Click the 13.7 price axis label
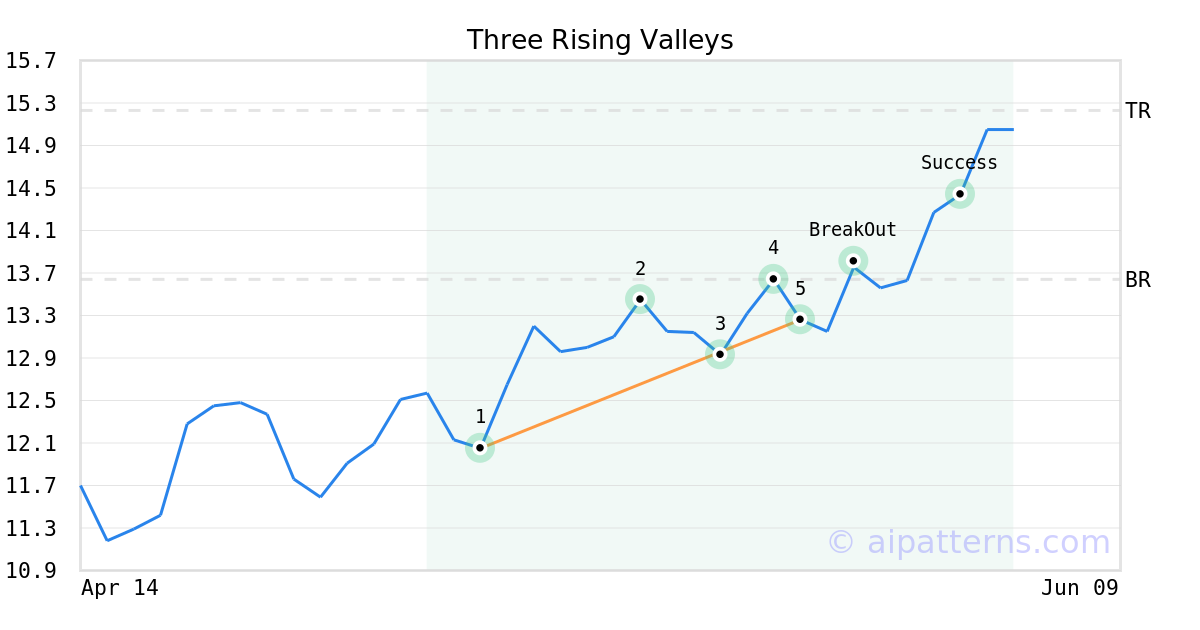The width and height of the screenshot is (1200, 630). pyautogui.click(x=31, y=273)
